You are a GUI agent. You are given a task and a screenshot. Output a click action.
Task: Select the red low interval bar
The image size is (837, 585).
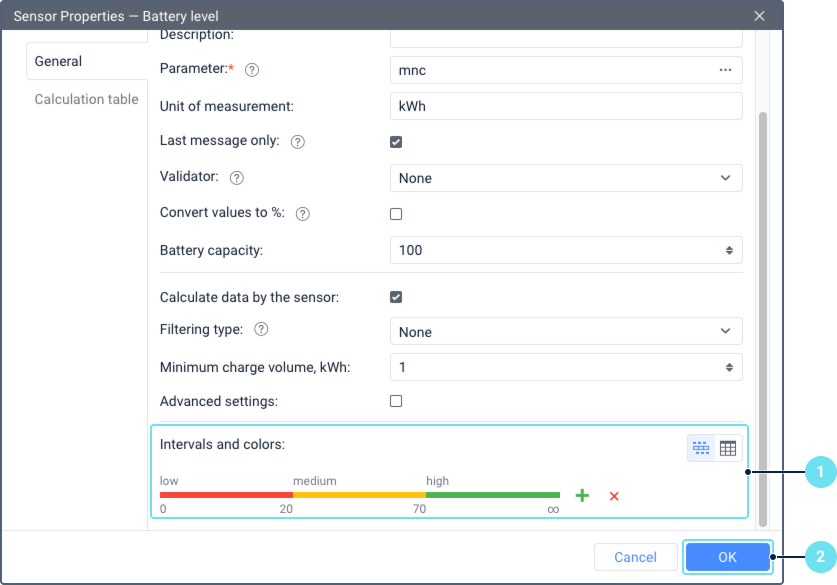(226, 495)
